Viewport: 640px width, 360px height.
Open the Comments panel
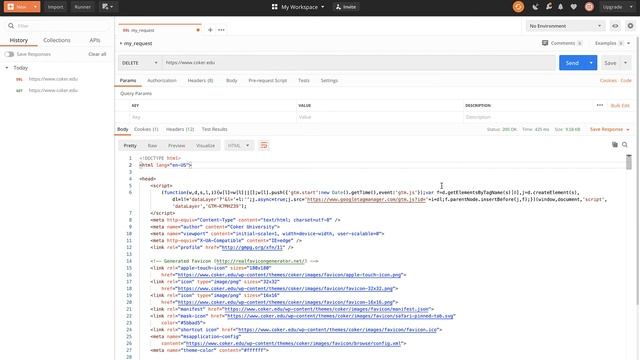[562, 43]
